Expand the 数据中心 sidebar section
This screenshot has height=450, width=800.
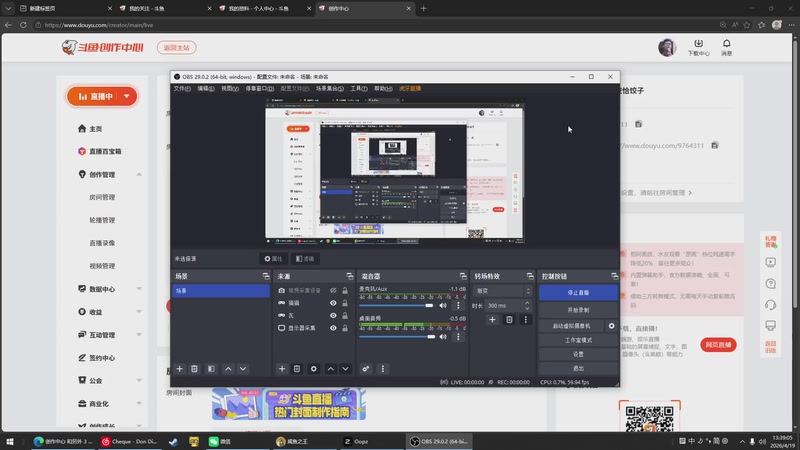tap(139, 289)
